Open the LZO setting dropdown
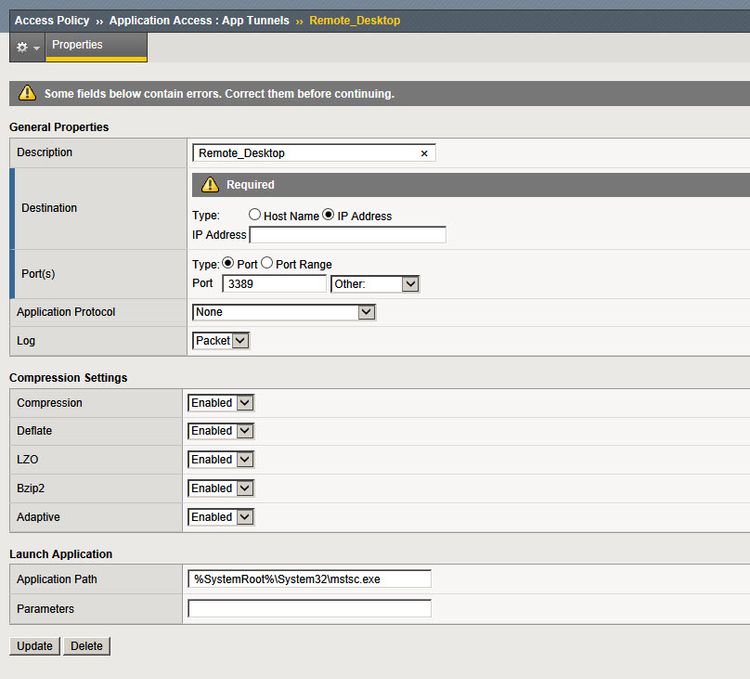 coord(221,460)
